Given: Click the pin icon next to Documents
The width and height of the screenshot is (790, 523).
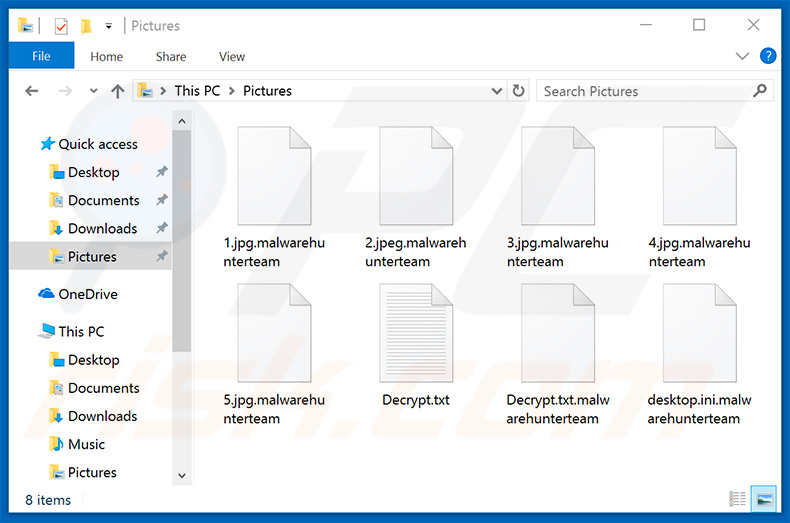Looking at the screenshot, I should [161, 200].
